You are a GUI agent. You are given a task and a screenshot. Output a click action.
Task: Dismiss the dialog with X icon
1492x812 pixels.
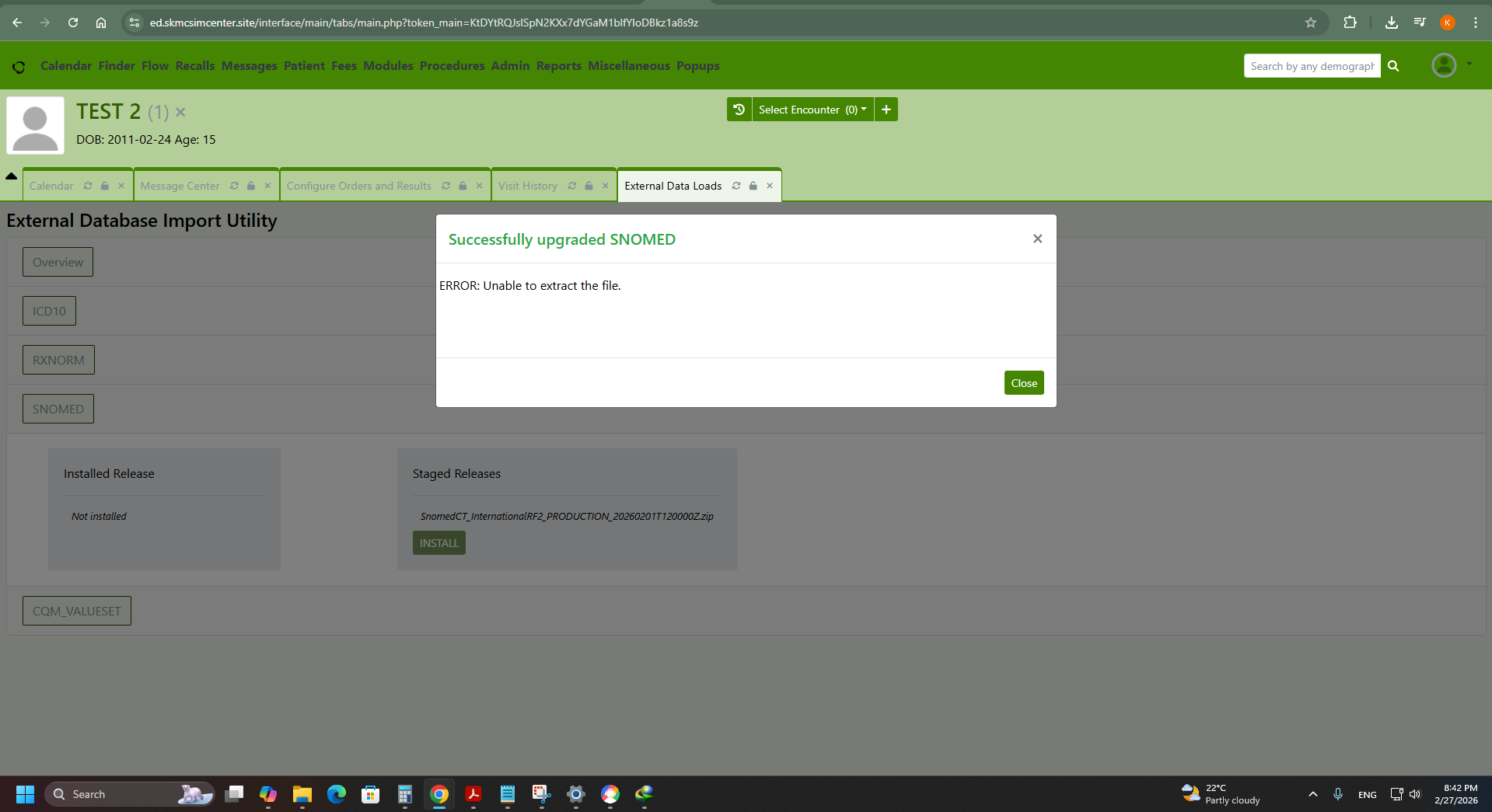click(x=1037, y=239)
